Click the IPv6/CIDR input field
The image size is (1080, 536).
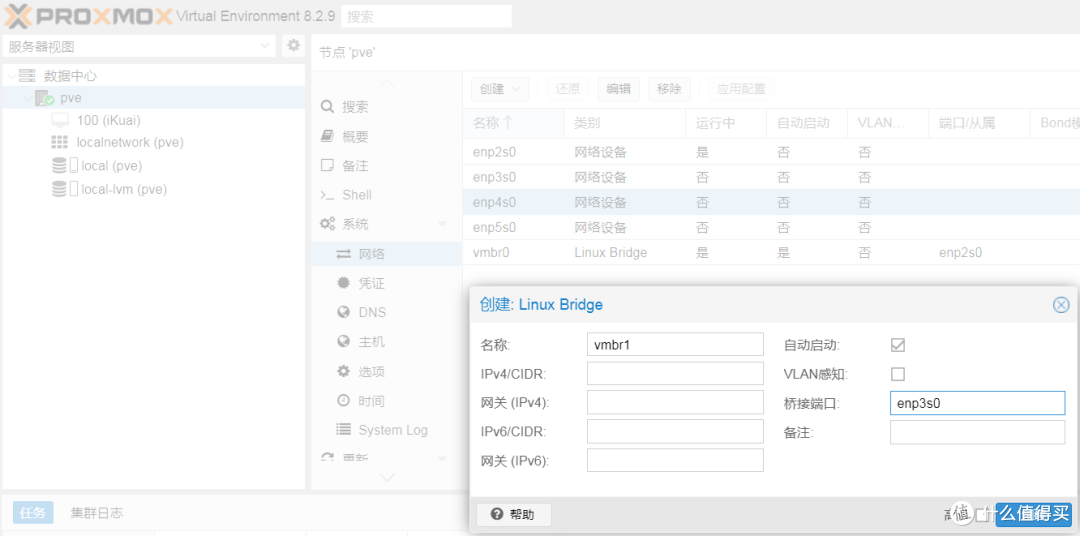point(675,431)
